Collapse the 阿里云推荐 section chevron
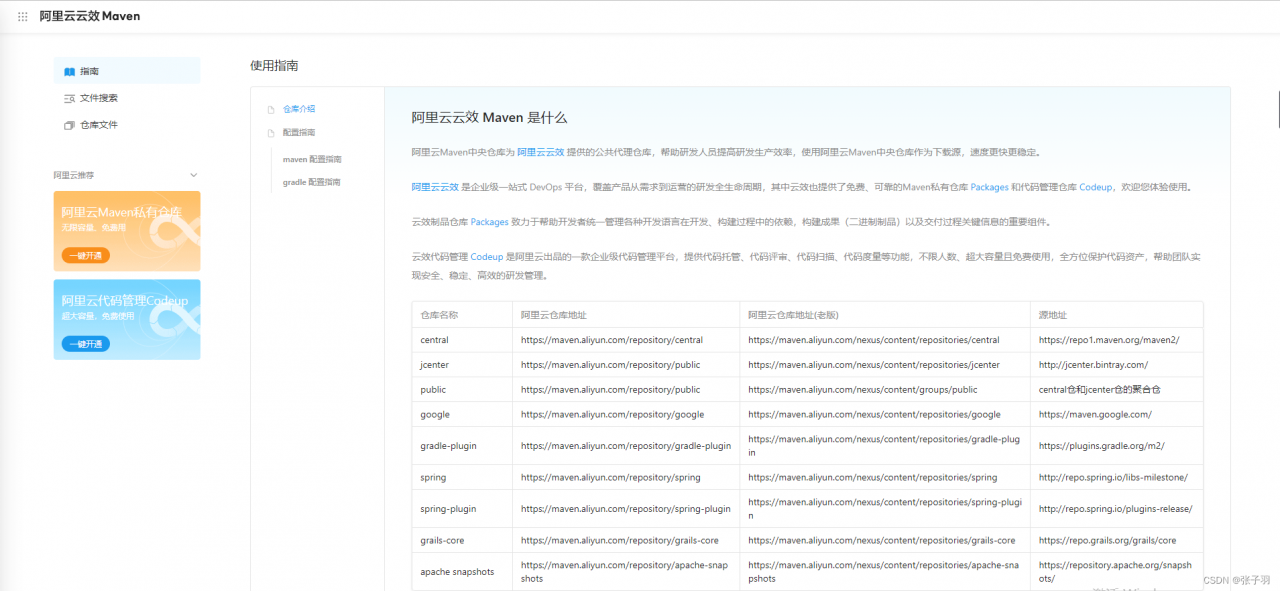 click(194, 175)
